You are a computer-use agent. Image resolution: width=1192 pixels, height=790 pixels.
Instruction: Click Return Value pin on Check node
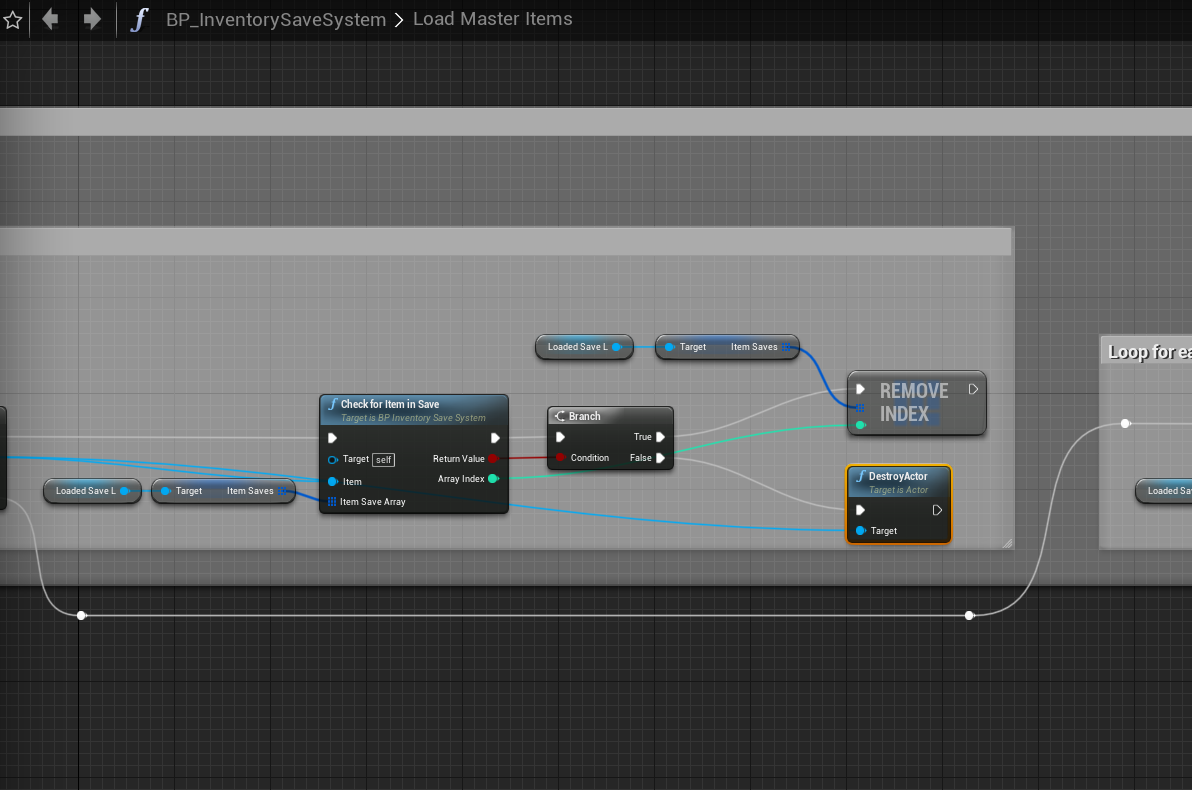coord(493,459)
